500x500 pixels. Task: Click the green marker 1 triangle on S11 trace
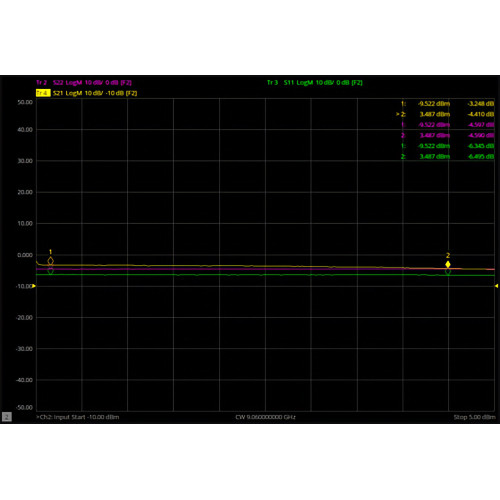click(50, 271)
